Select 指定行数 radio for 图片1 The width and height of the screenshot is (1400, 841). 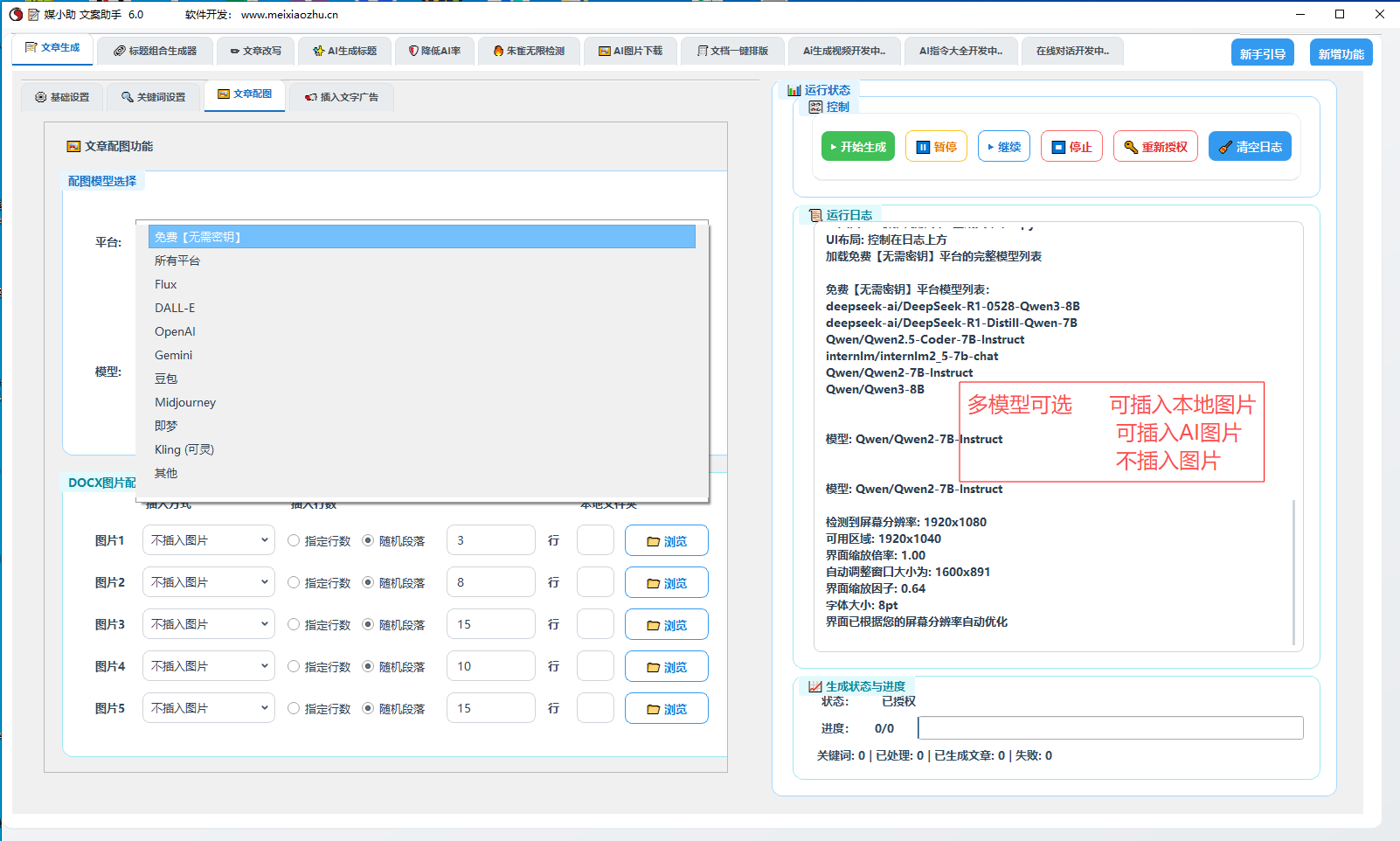click(x=294, y=541)
